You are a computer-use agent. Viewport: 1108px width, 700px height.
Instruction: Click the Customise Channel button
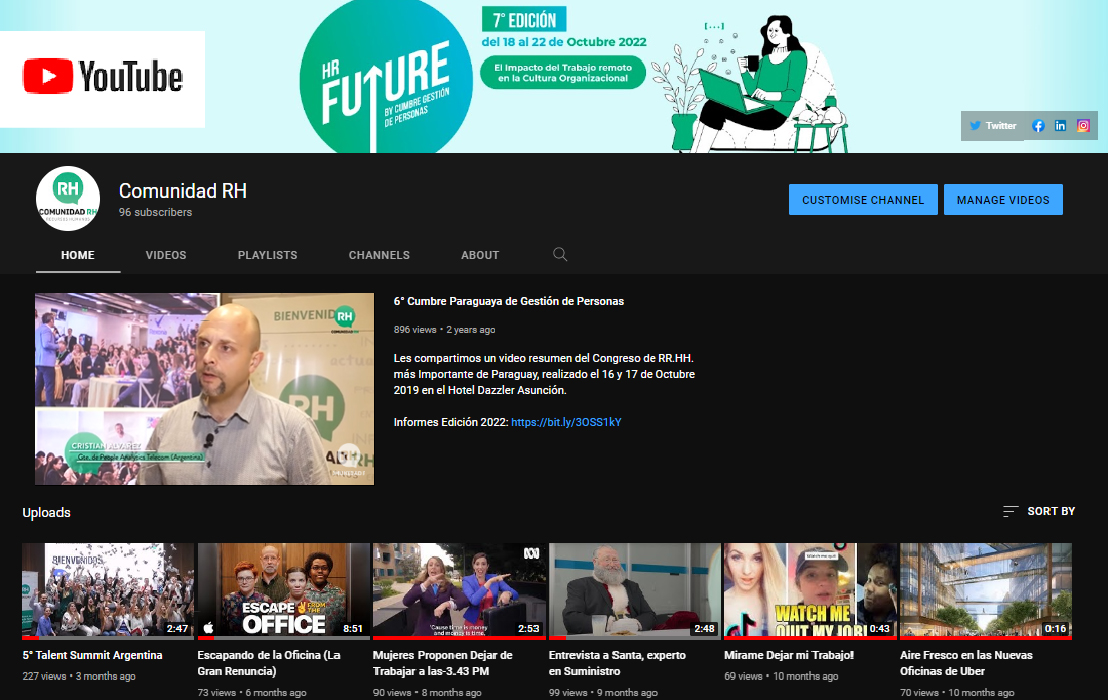pyautogui.click(x=864, y=200)
